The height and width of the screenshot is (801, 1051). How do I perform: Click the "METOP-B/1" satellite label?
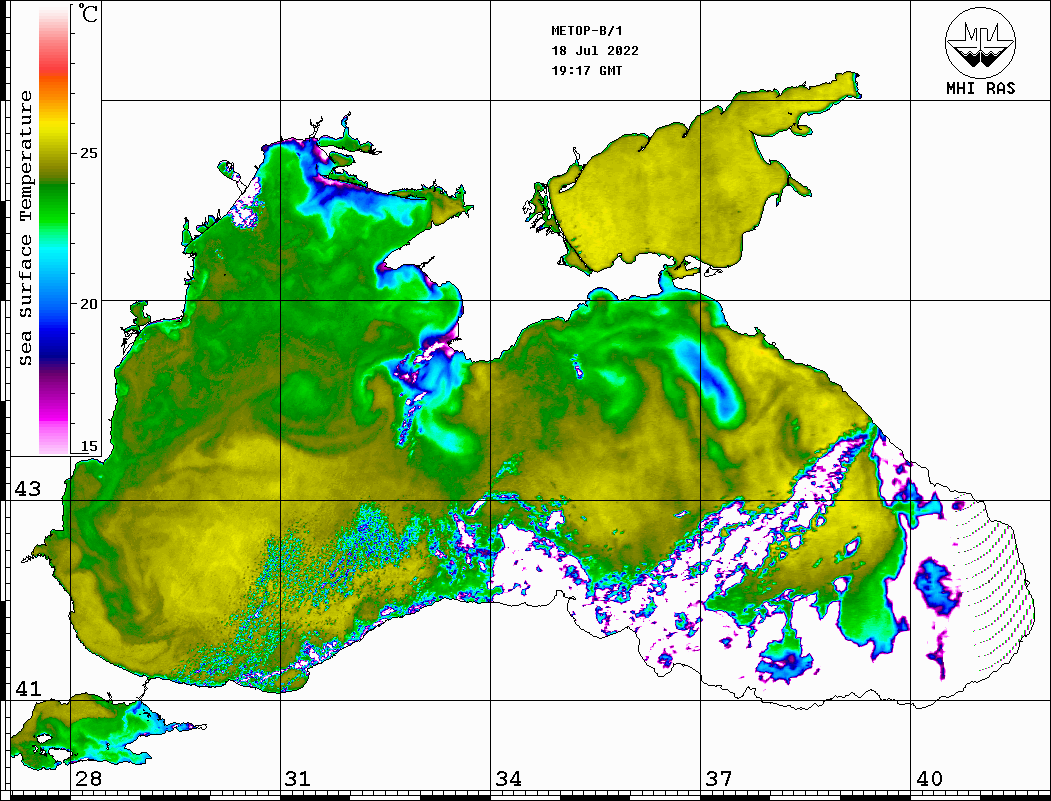586,31
